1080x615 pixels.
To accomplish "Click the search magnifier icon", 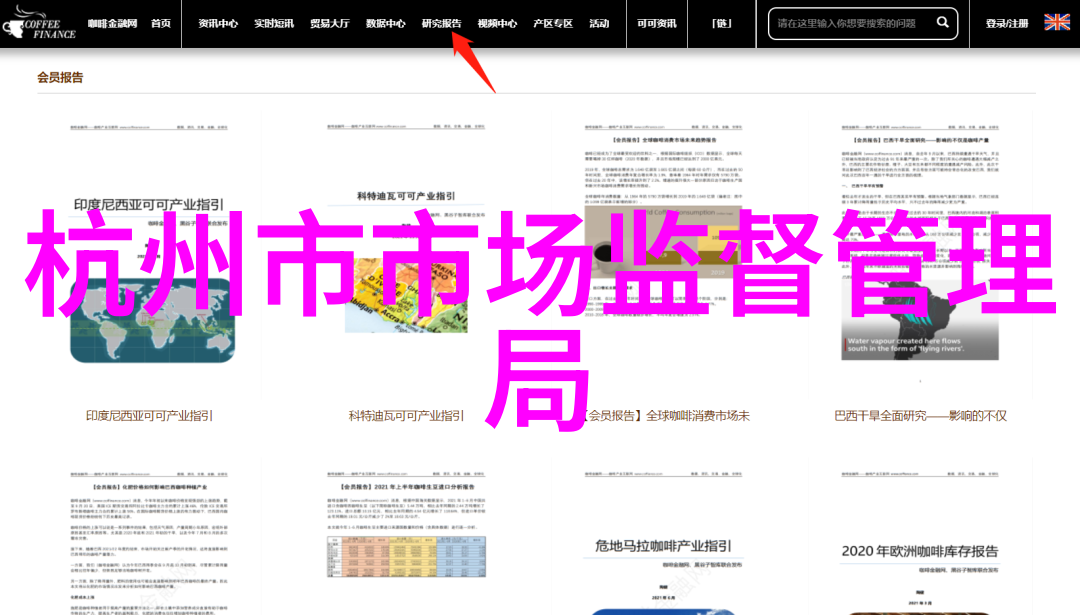I will [942, 23].
